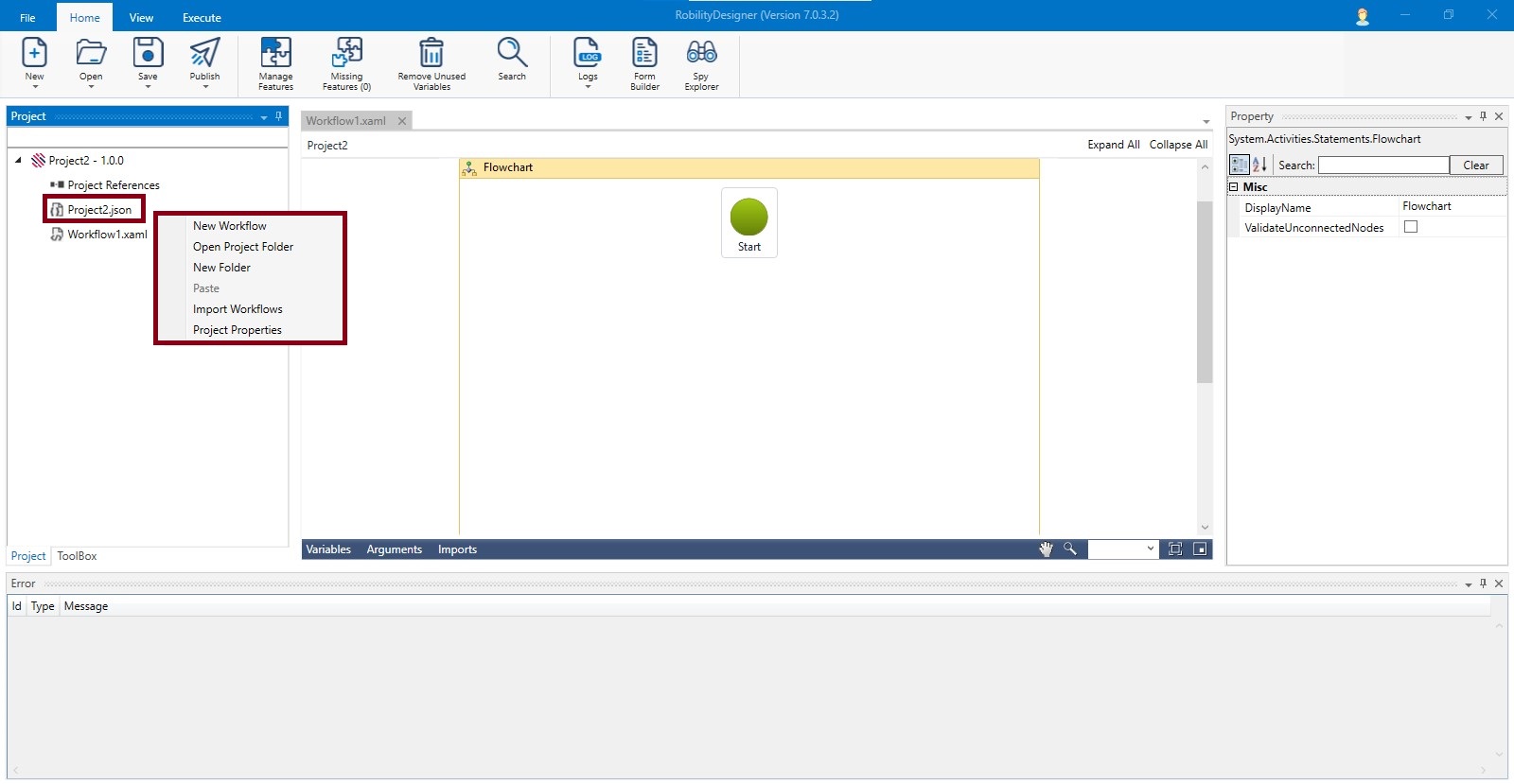Switch to the Execute ribbon tab
Viewport: 1514px width, 784px height.
(202, 18)
